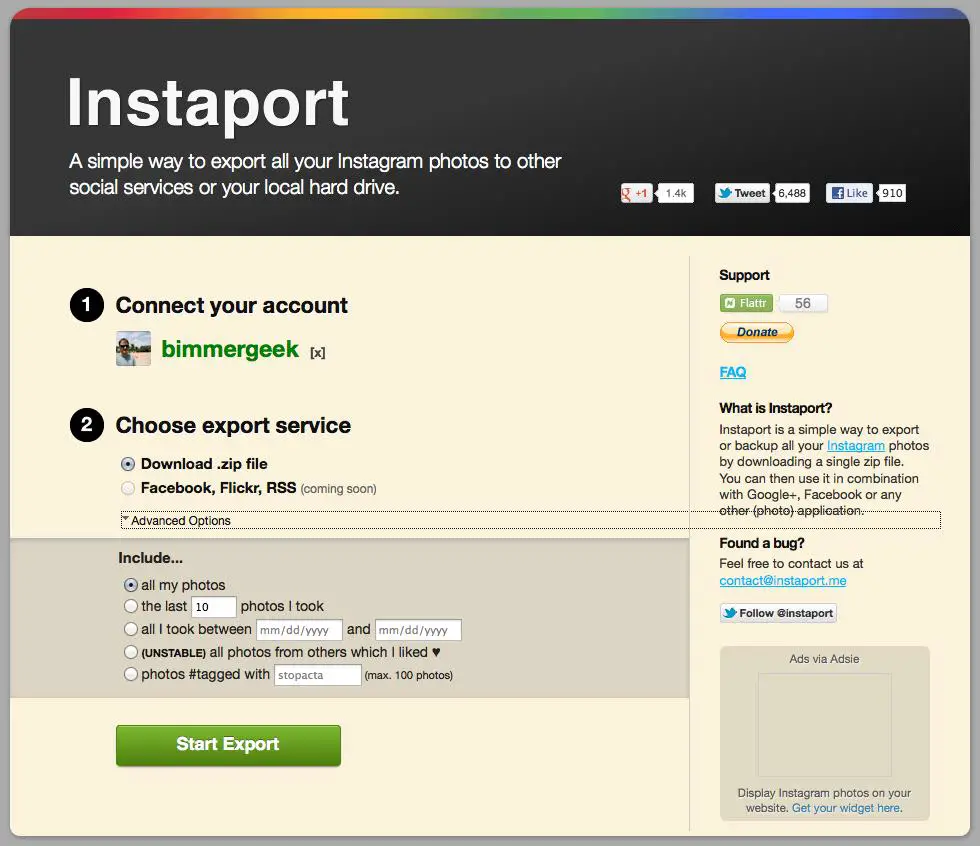Select 'the last ... photos I took' radio
The width and height of the screenshot is (980, 846).
[131, 606]
